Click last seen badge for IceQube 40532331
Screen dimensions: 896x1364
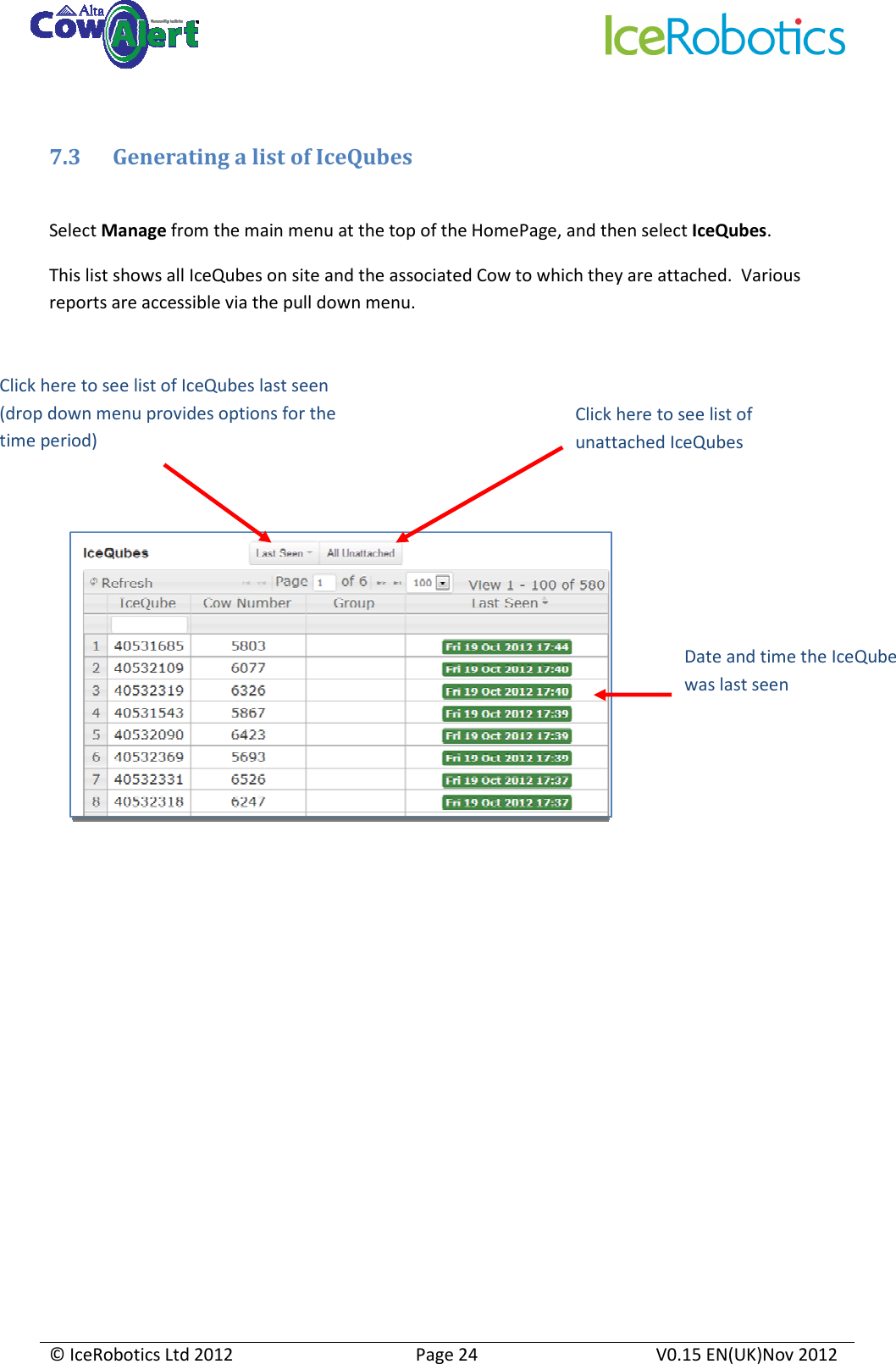coord(507,780)
